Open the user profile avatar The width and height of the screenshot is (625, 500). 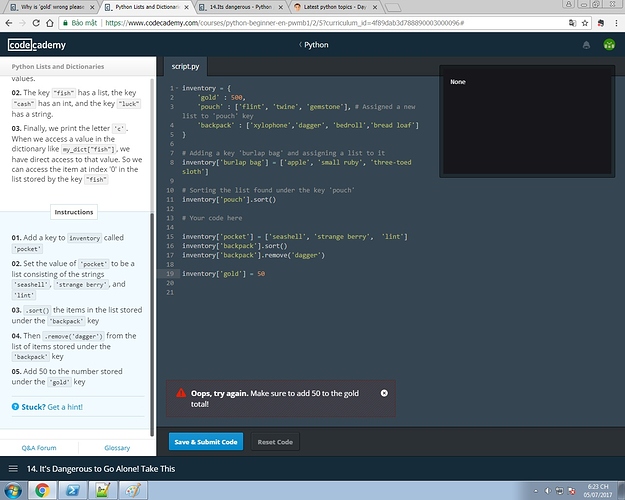click(609, 45)
